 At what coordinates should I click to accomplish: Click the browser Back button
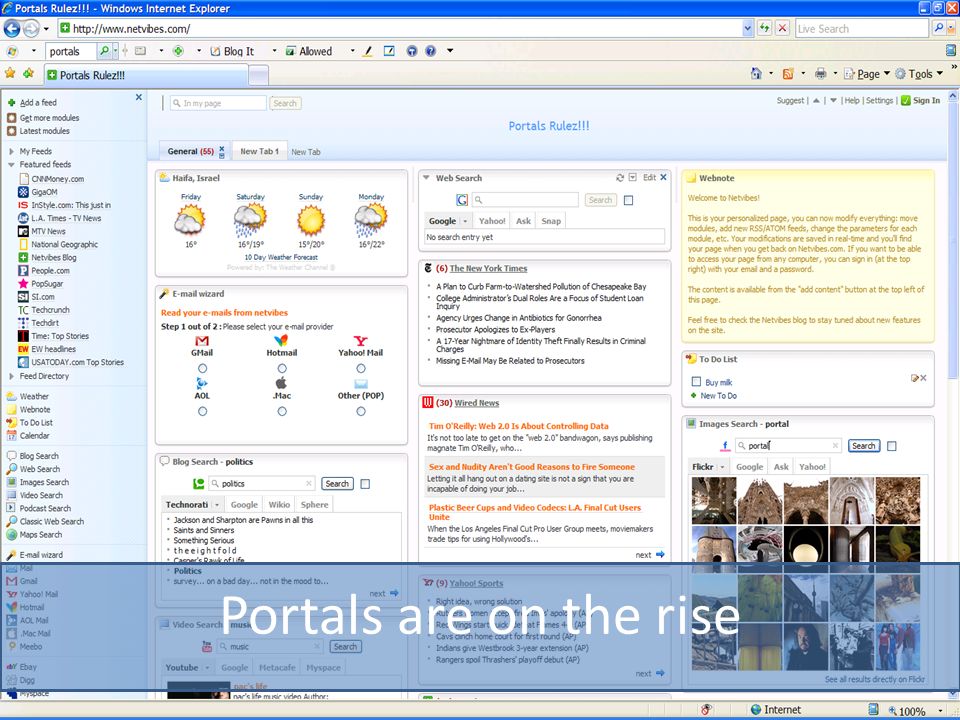pos(12,28)
